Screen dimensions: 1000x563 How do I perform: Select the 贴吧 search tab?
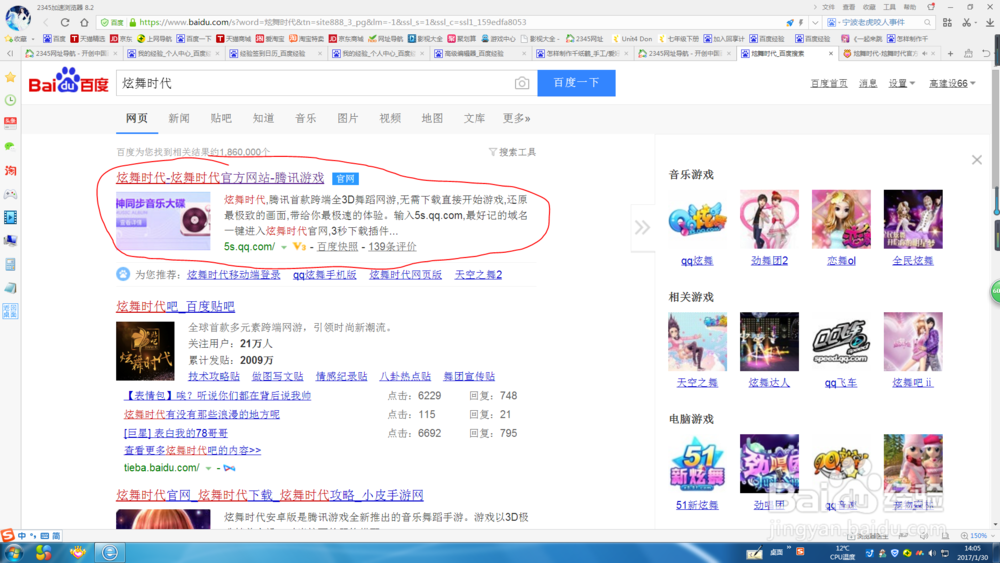pyautogui.click(x=221, y=119)
